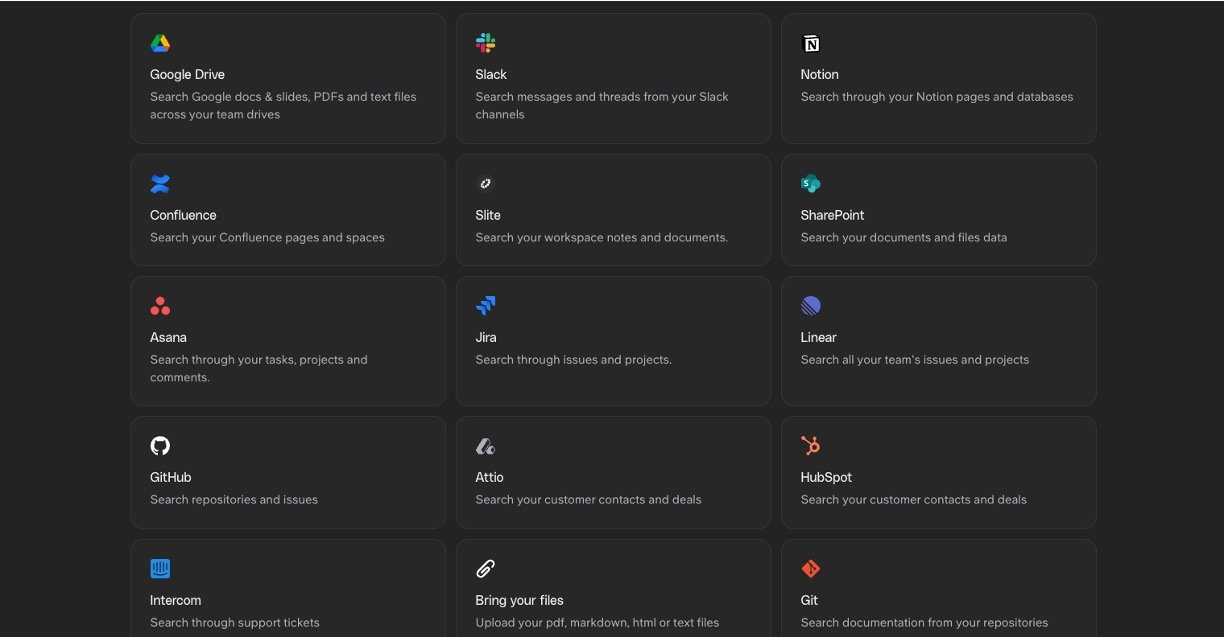Click the Slack logo icon

485,43
